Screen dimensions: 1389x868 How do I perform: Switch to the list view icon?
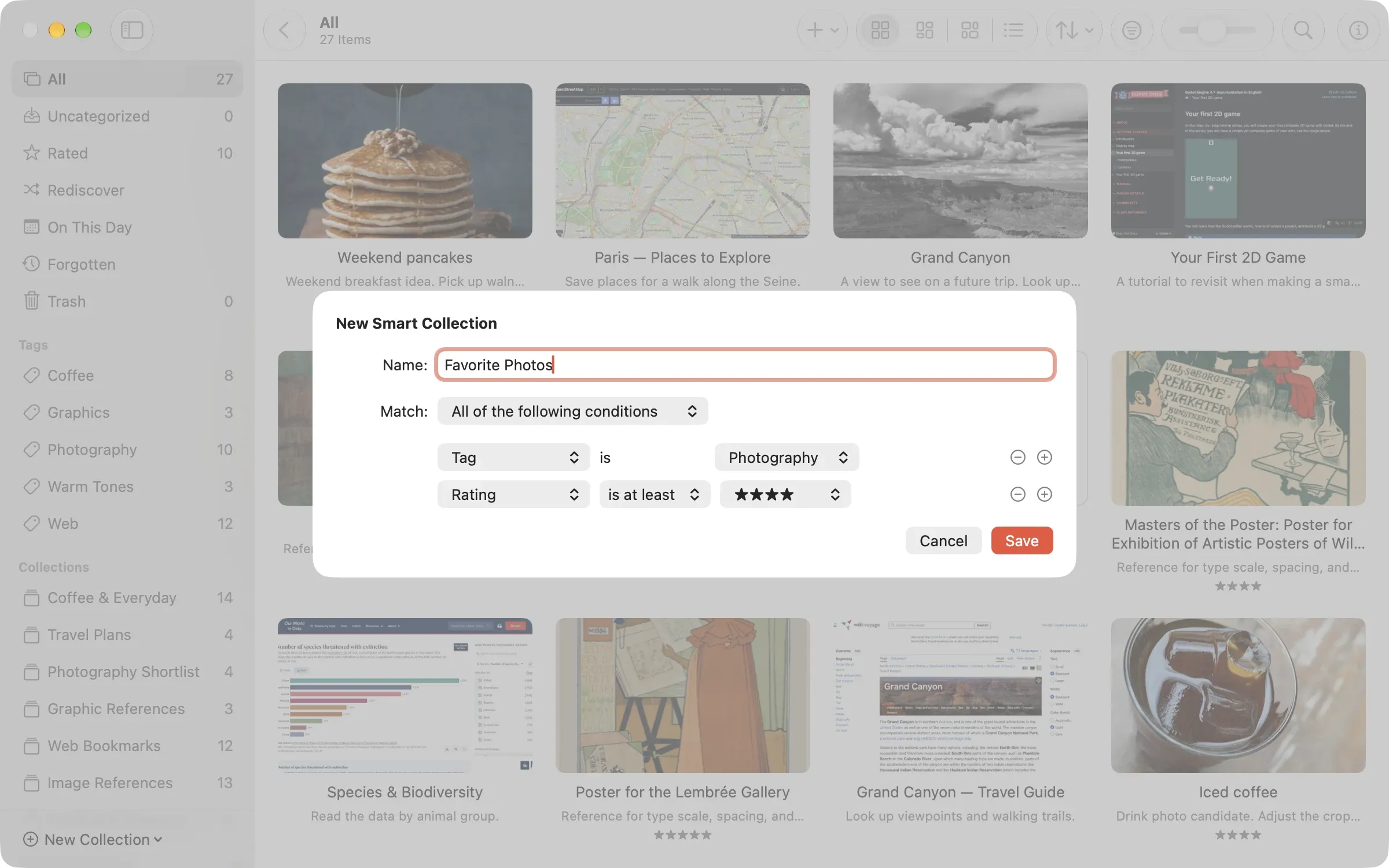[1013, 30]
